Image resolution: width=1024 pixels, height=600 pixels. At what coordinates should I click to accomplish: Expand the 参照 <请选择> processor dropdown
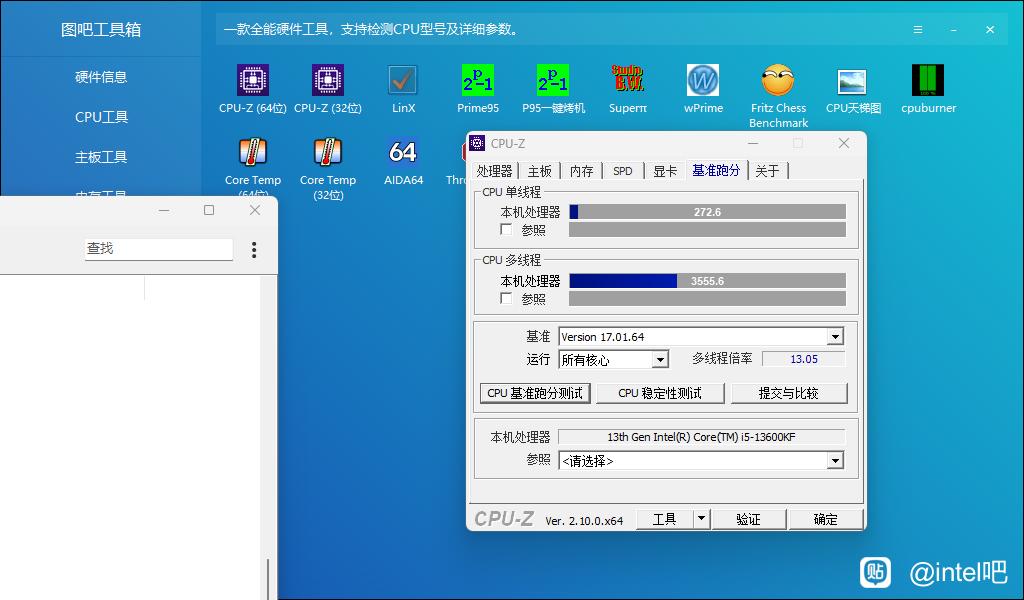click(x=835, y=461)
